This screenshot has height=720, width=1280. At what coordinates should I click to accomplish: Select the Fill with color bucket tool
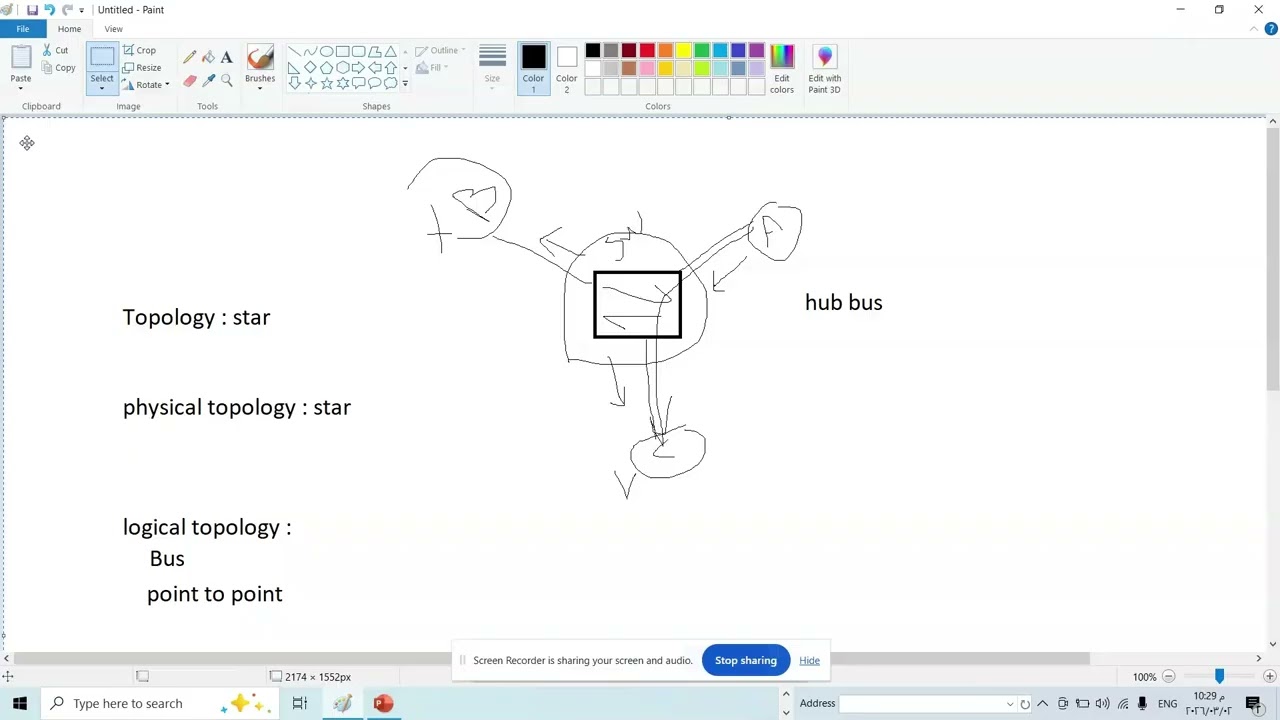(208, 58)
